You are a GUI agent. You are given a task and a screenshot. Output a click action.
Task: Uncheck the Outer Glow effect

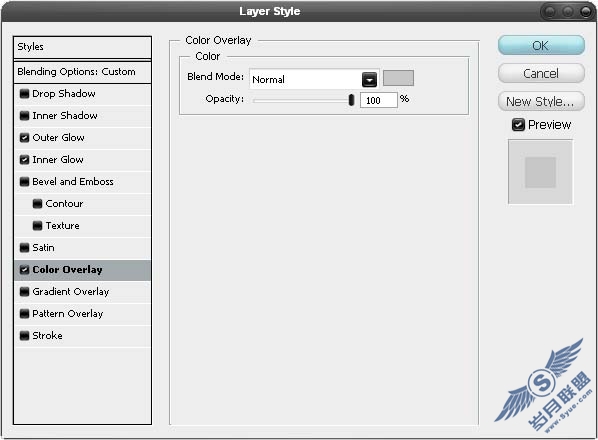click(x=24, y=138)
